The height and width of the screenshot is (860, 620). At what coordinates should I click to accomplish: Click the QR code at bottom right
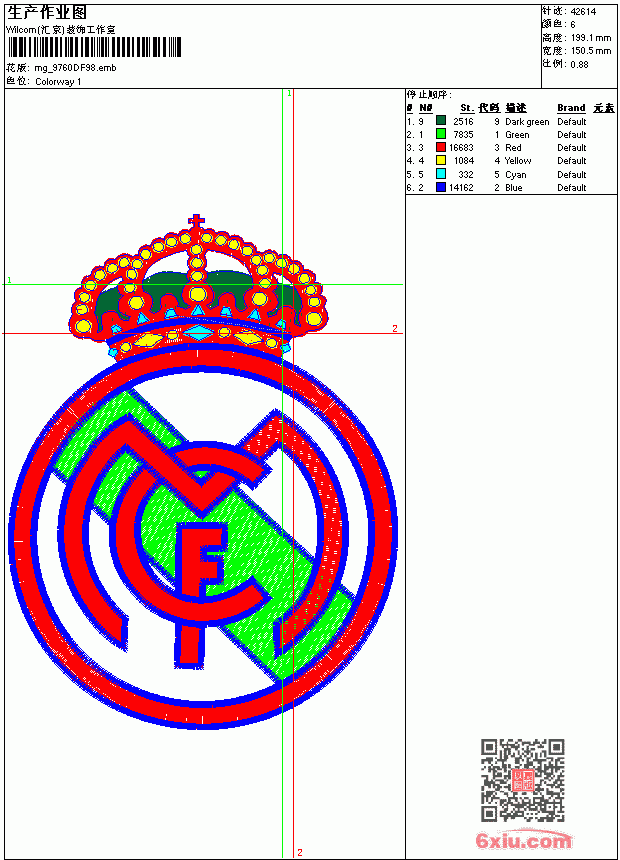coord(523,779)
